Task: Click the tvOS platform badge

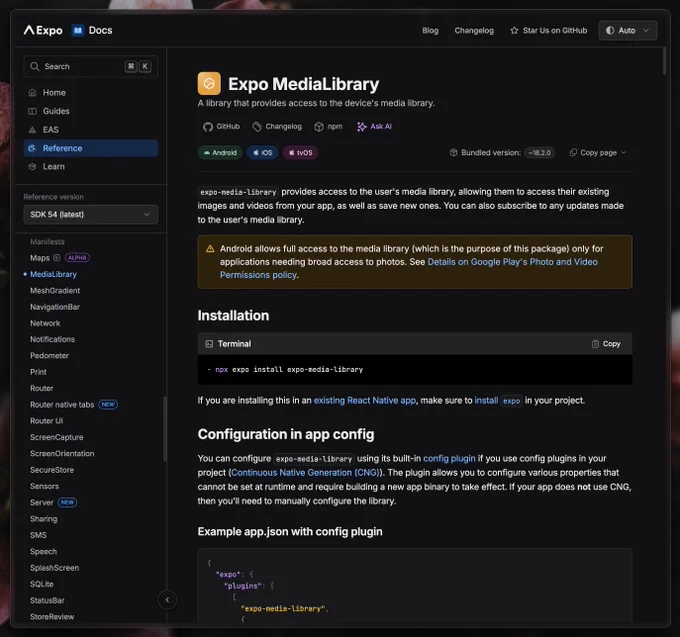Action: (x=300, y=153)
